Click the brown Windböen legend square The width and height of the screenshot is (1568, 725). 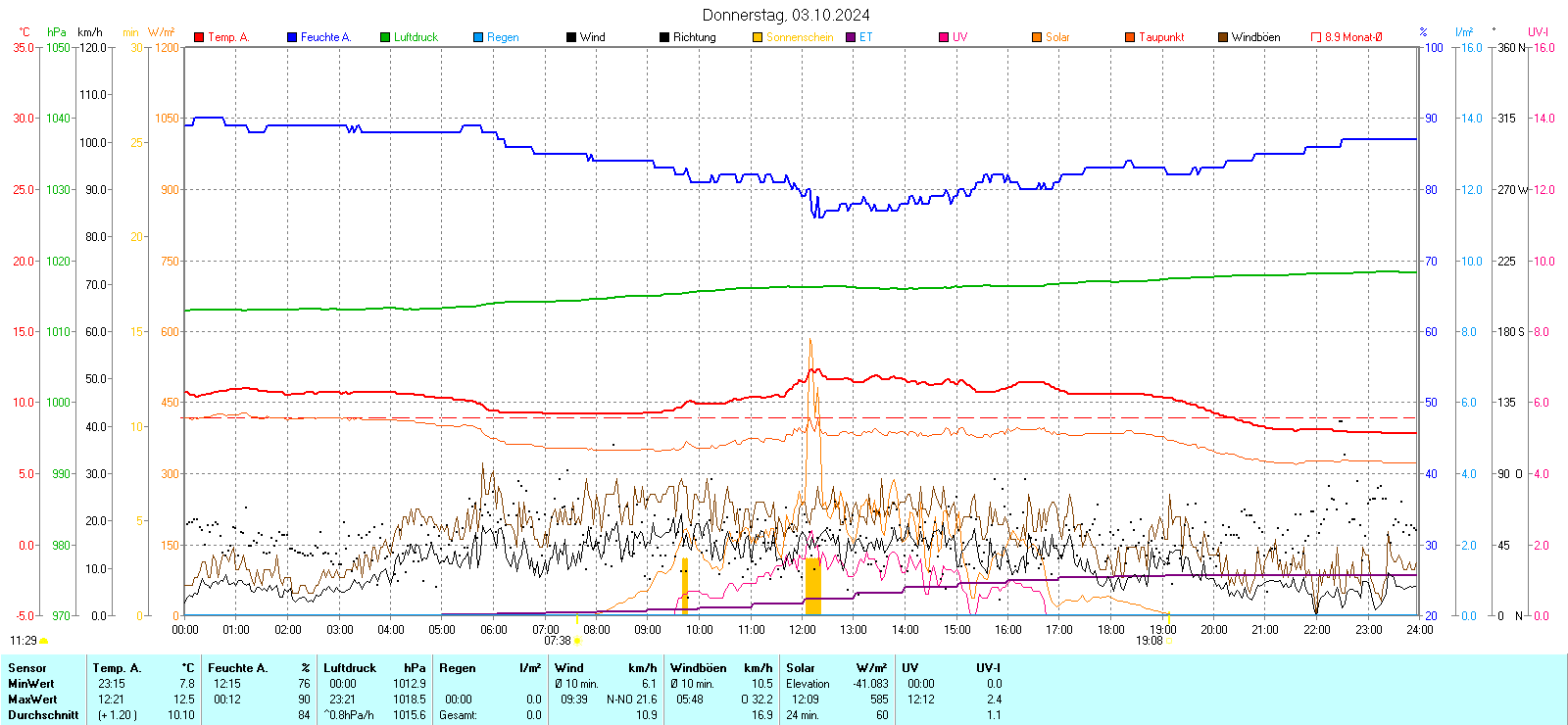[1223, 37]
